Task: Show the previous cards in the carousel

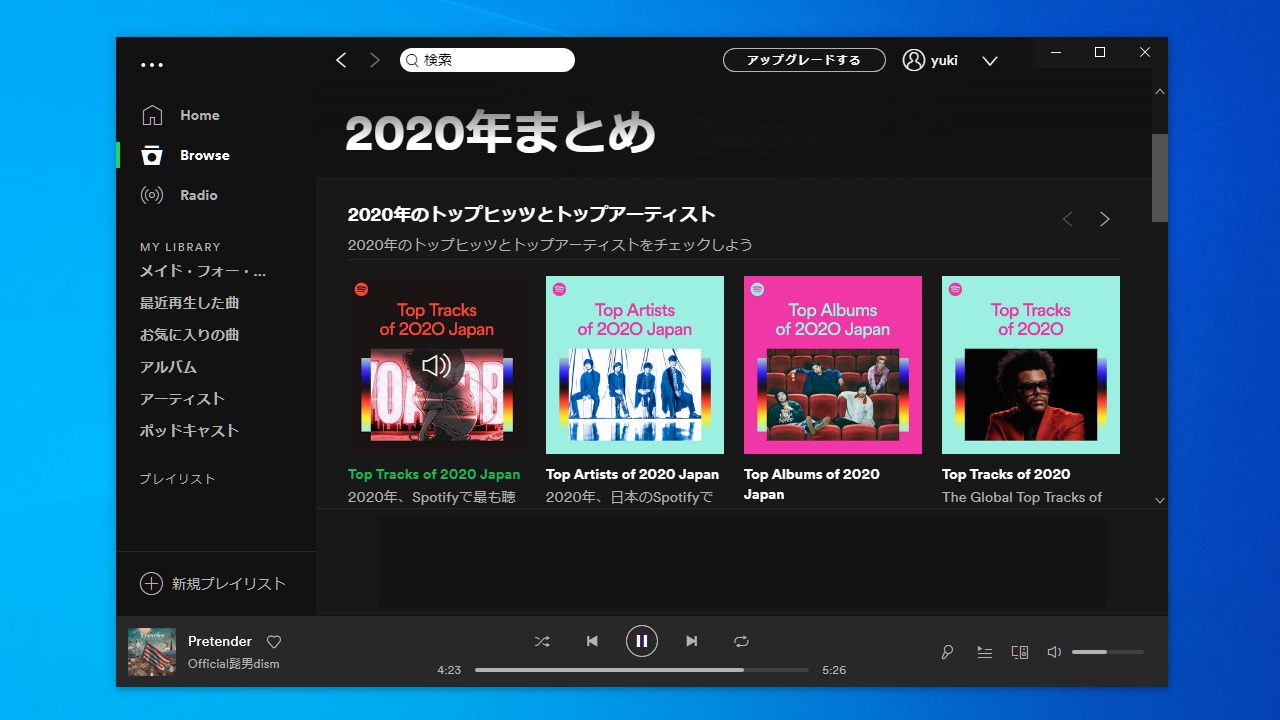Action: tap(1067, 219)
